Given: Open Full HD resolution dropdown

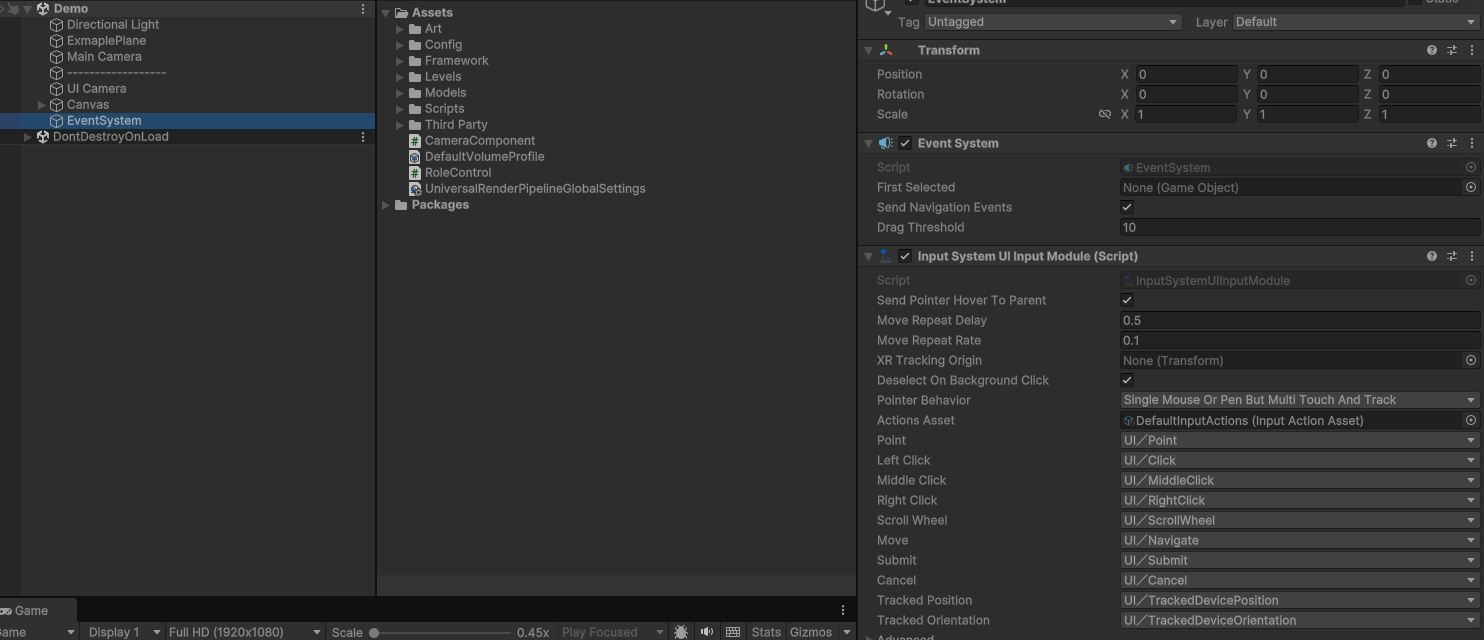Looking at the screenshot, I should tap(244, 632).
